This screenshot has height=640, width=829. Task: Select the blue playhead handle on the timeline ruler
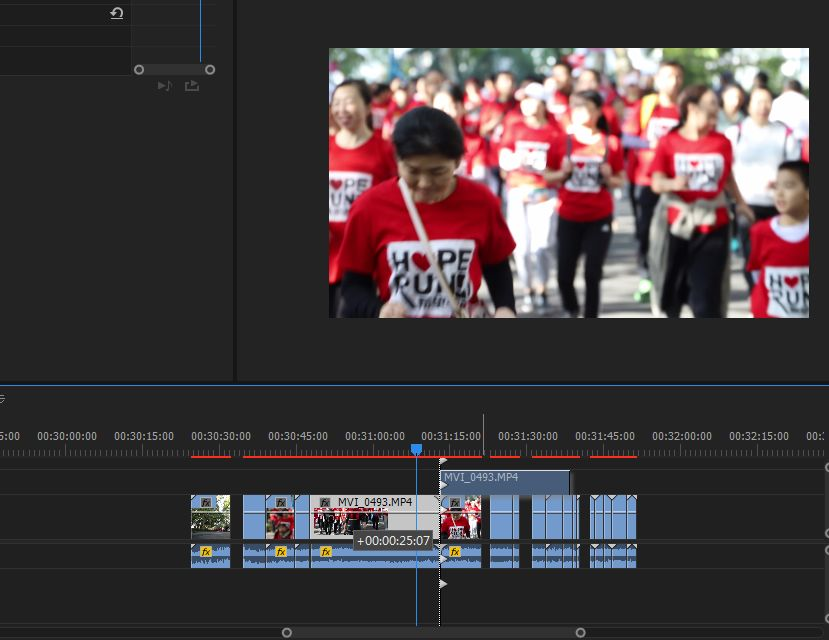tap(417, 449)
